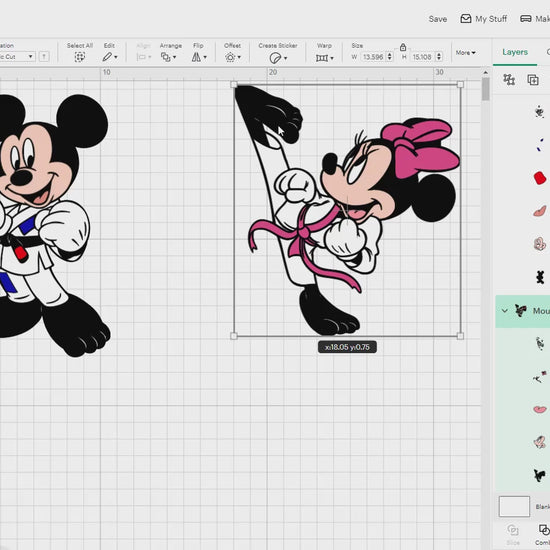Image resolution: width=550 pixels, height=550 pixels.
Task: Click the Slice tool icon
Action: (x=513, y=530)
